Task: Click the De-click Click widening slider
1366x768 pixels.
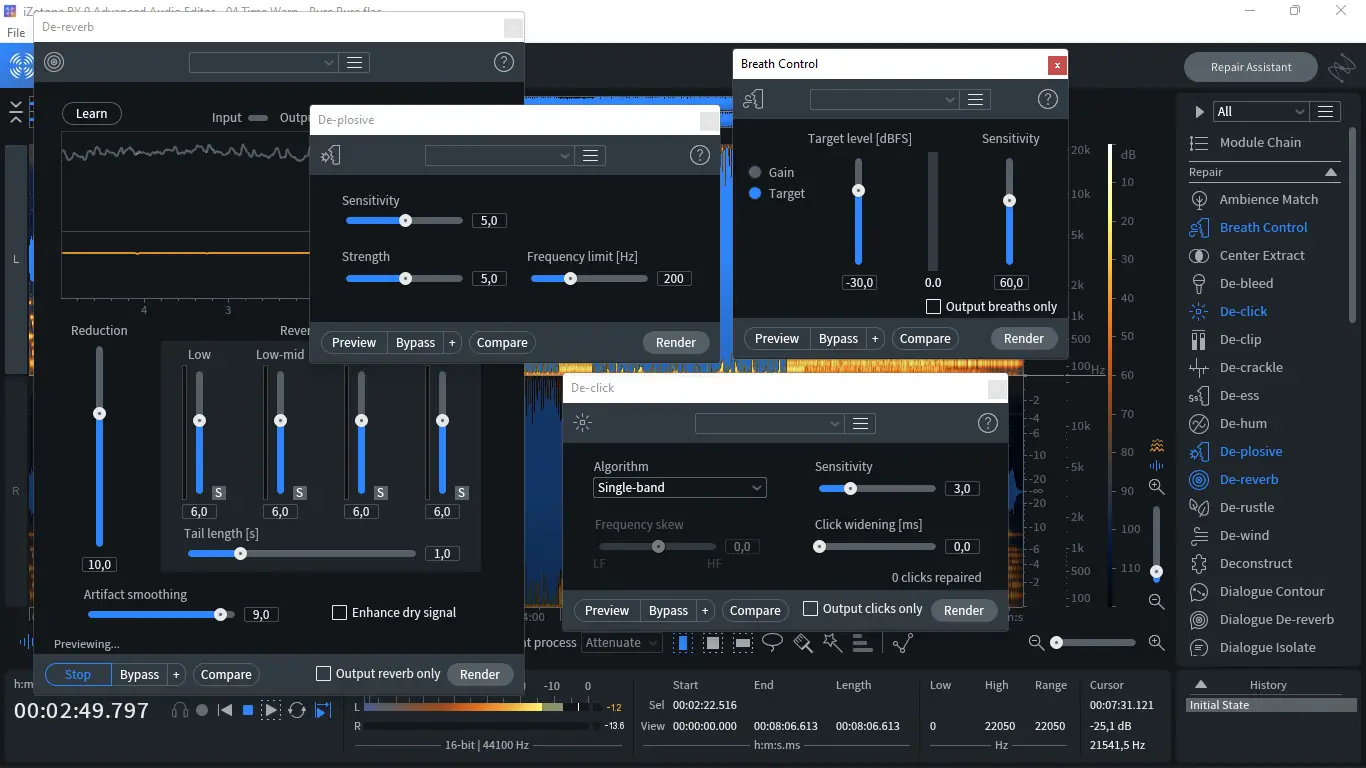Action: (877, 547)
